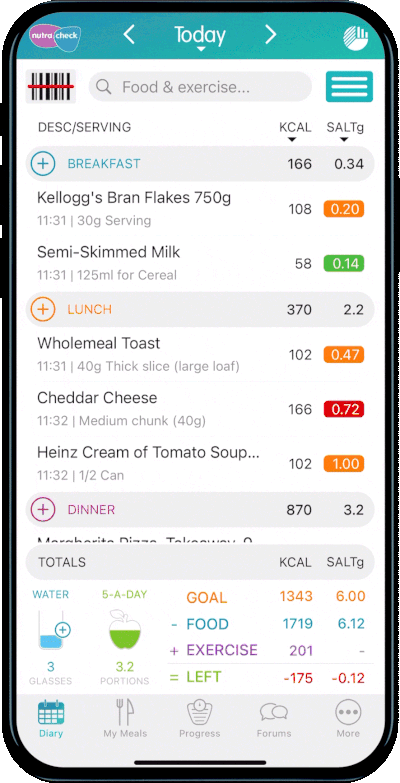Tap the Nutracheck logo
Image resolution: width=400 pixels, height=783 pixels.
(x=54, y=36)
